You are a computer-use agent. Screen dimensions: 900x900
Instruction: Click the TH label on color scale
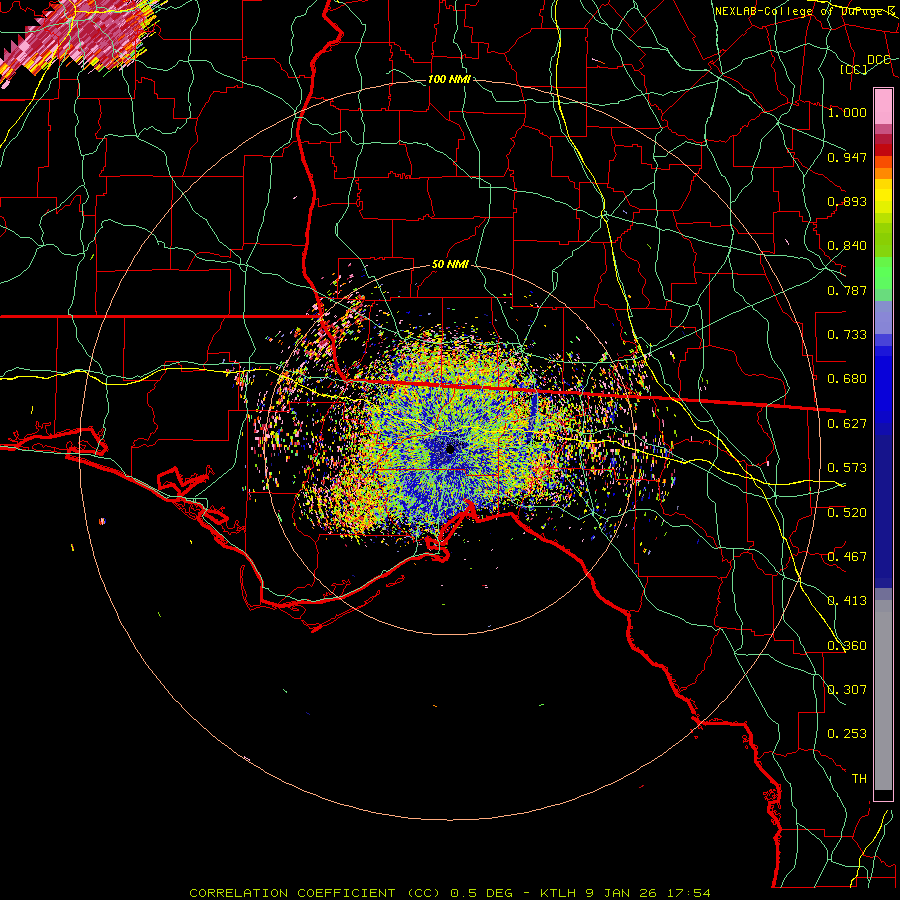859,779
